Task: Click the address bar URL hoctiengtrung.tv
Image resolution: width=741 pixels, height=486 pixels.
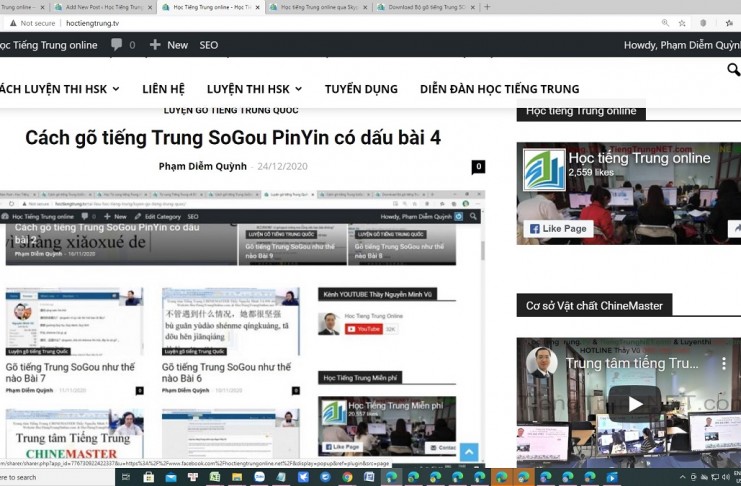Action: 93,23
